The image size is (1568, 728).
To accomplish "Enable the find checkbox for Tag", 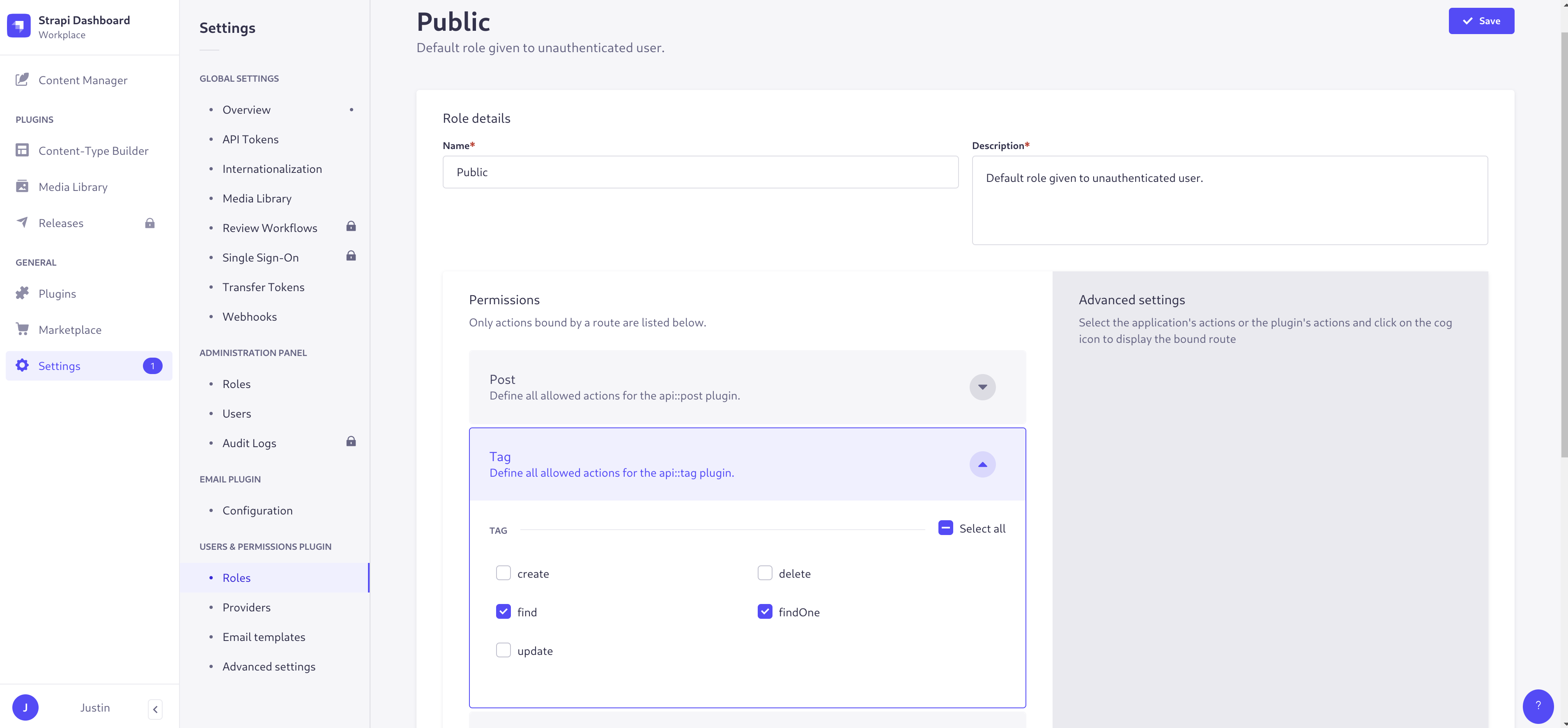I will [503, 611].
